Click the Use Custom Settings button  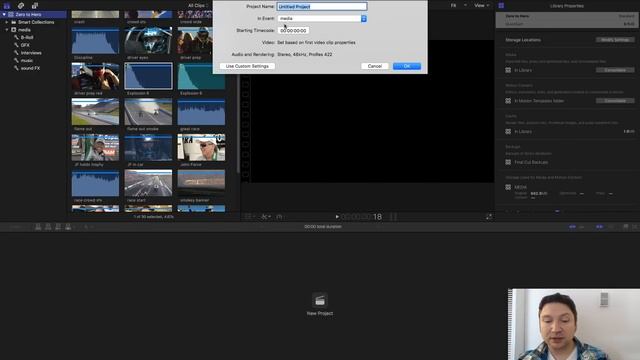(x=247, y=66)
